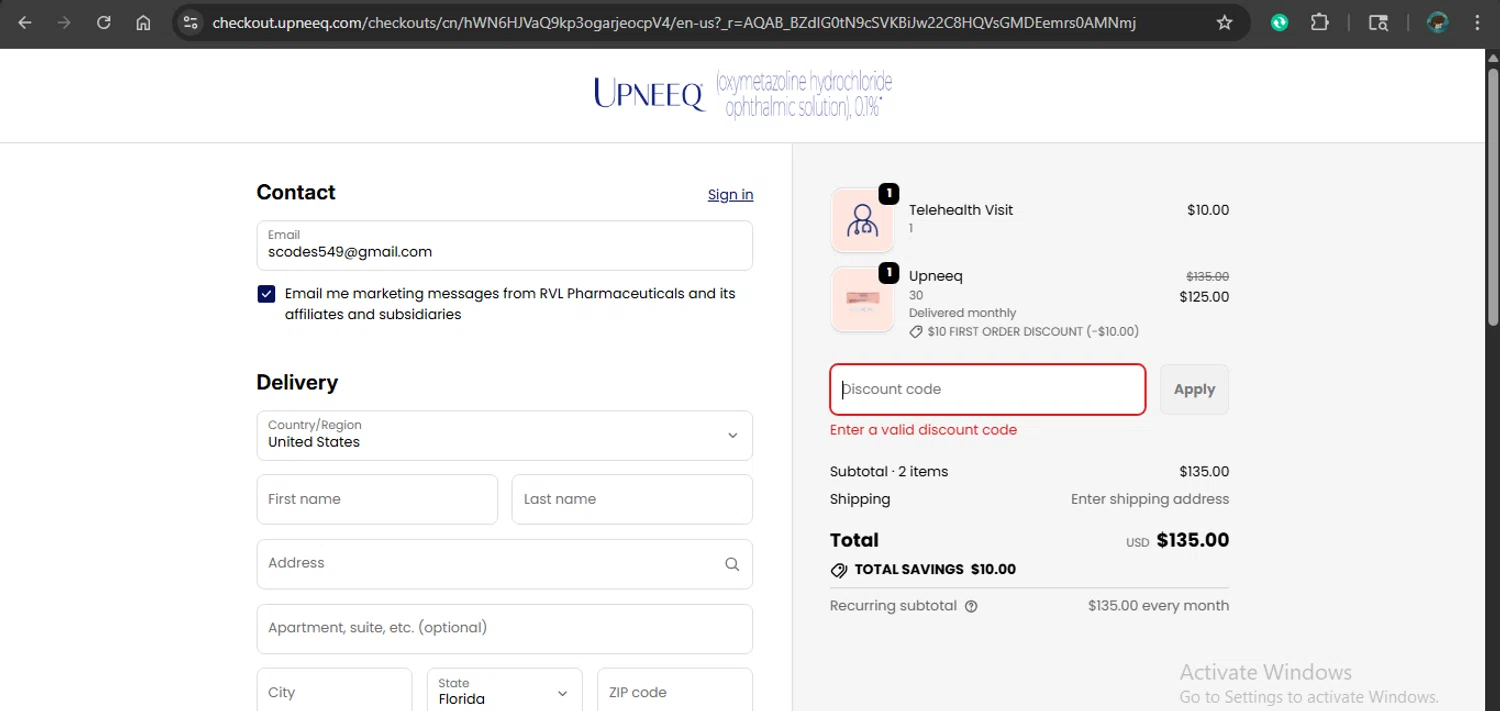Viewport: 1500px width, 711px height.
Task: Open Chrome three-dot menu
Action: 1477,22
